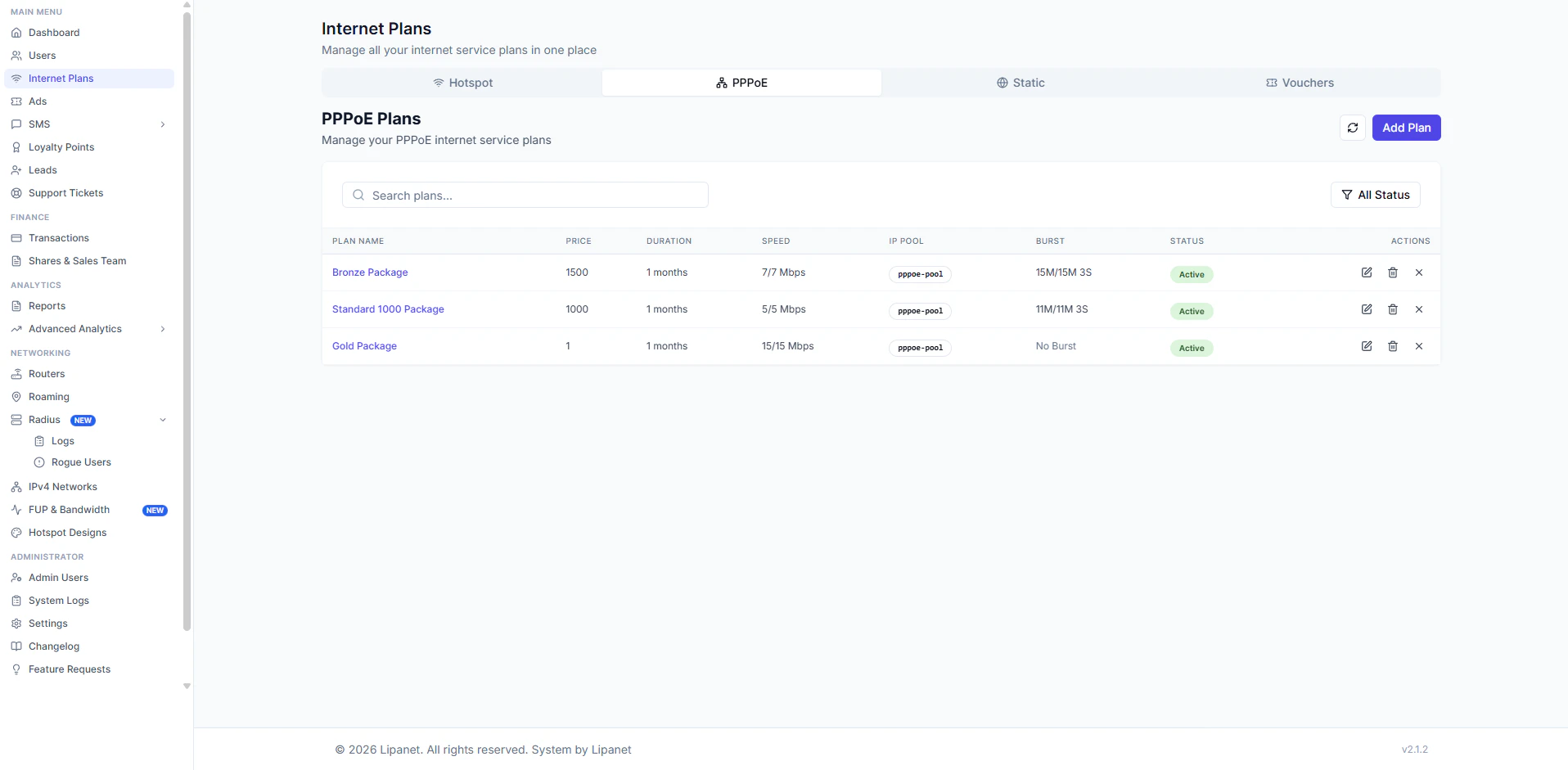The width and height of the screenshot is (1568, 770).
Task: Focus the Search plans input field
Action: point(525,195)
